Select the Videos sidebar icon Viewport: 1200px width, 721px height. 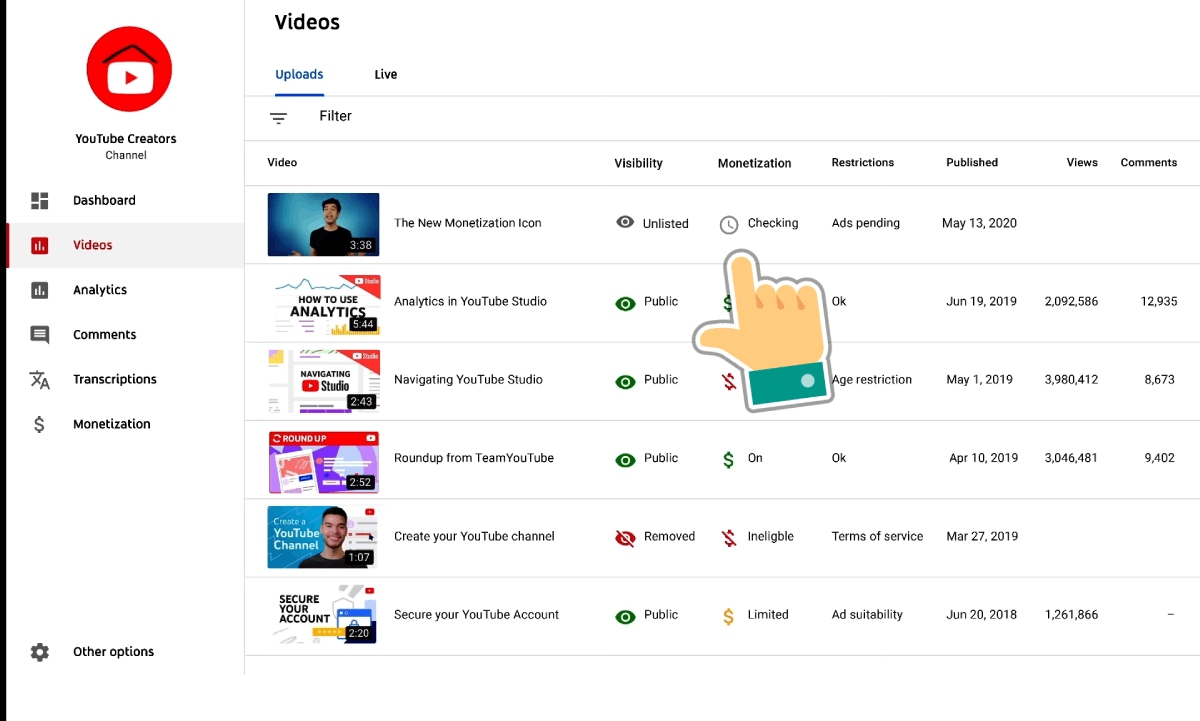40,245
